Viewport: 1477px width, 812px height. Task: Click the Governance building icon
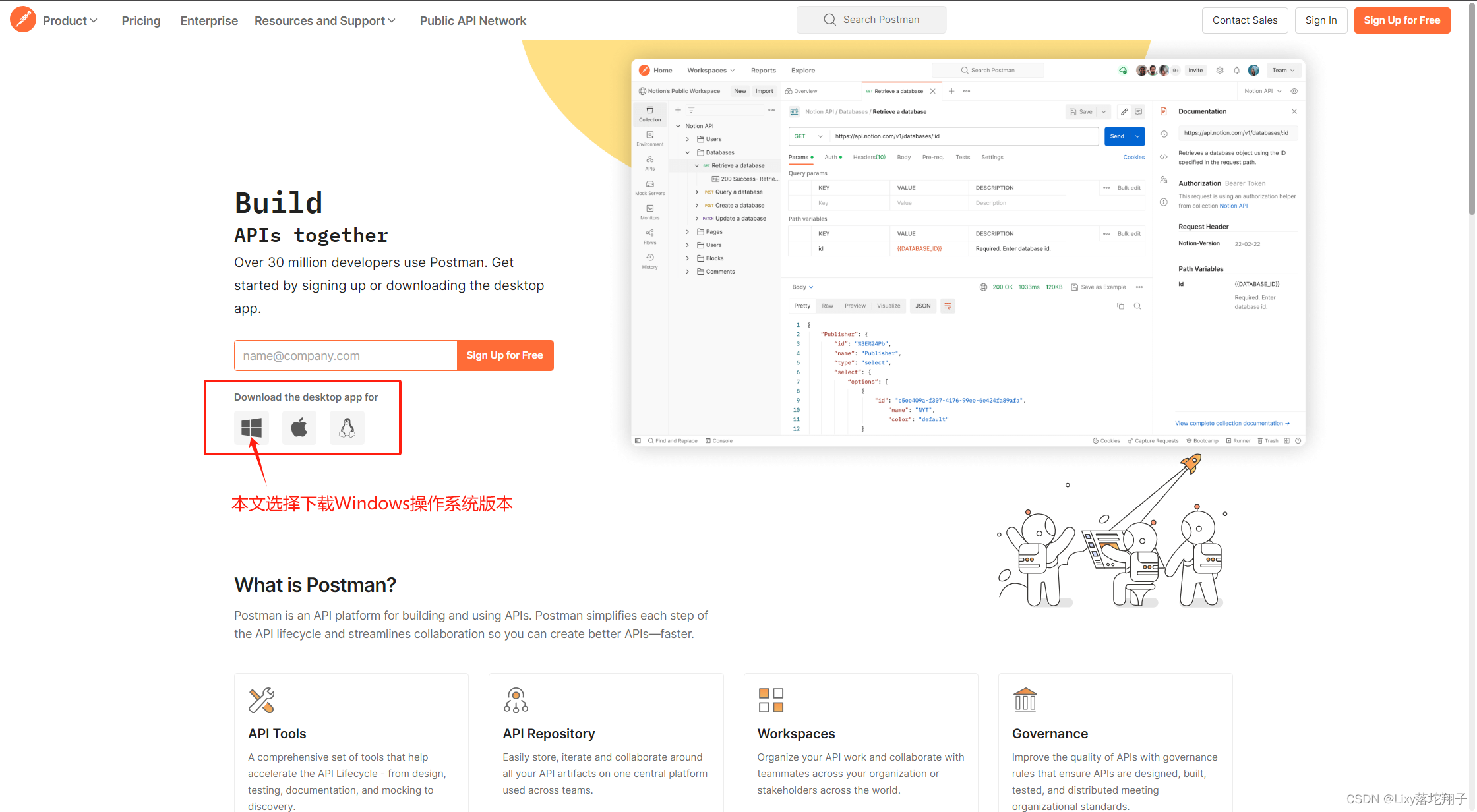coord(1025,700)
